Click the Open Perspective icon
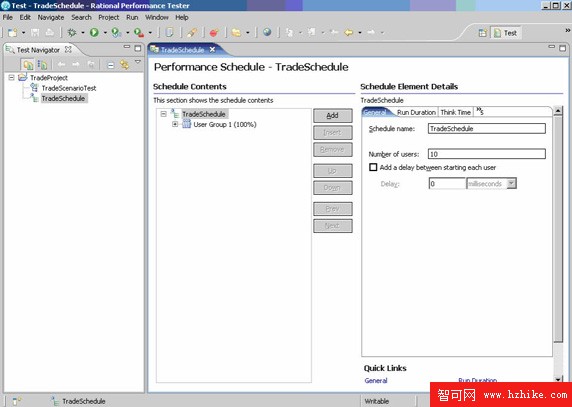 click(483, 33)
